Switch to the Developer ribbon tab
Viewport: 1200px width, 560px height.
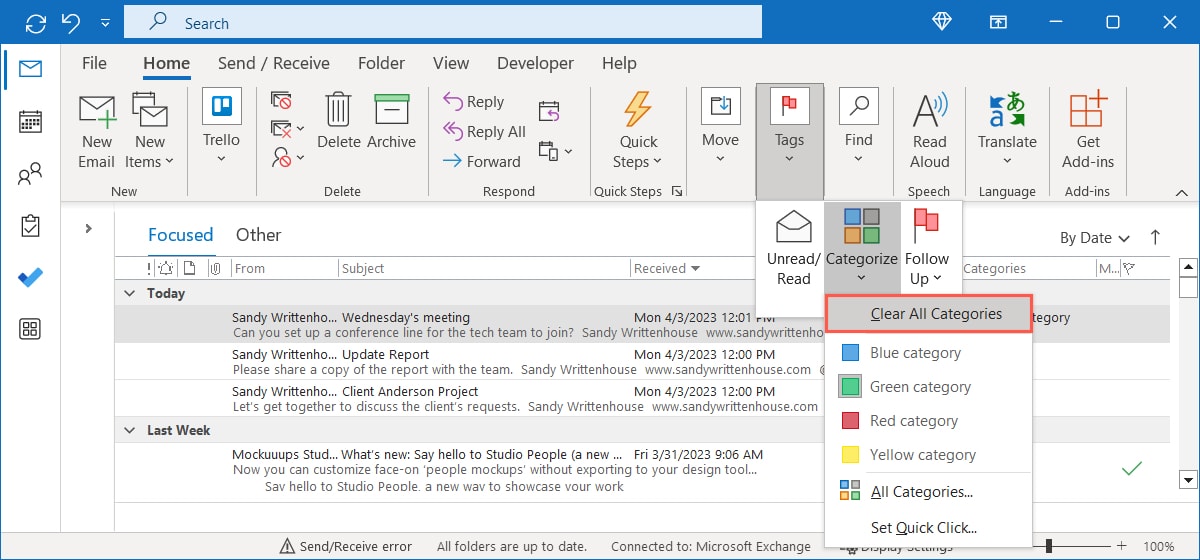pos(535,63)
